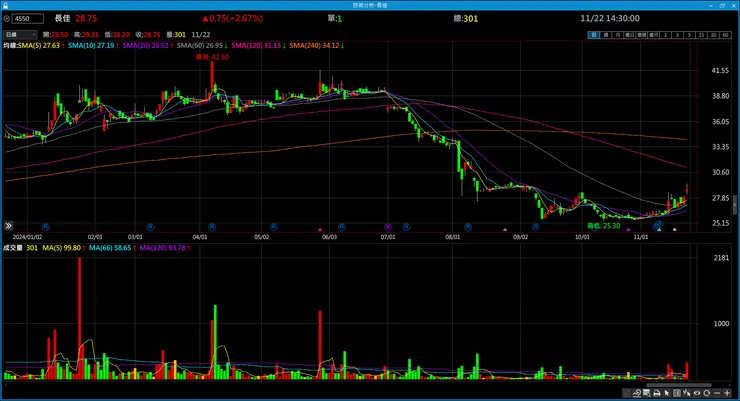Click the 均線 moving average label
Image resolution: width=740 pixels, height=401 pixels.
tap(9, 45)
